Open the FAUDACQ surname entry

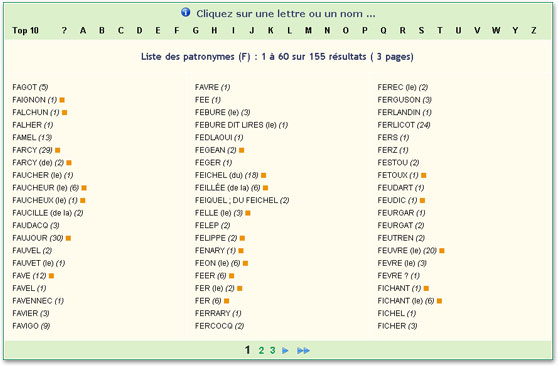[x=36, y=225]
